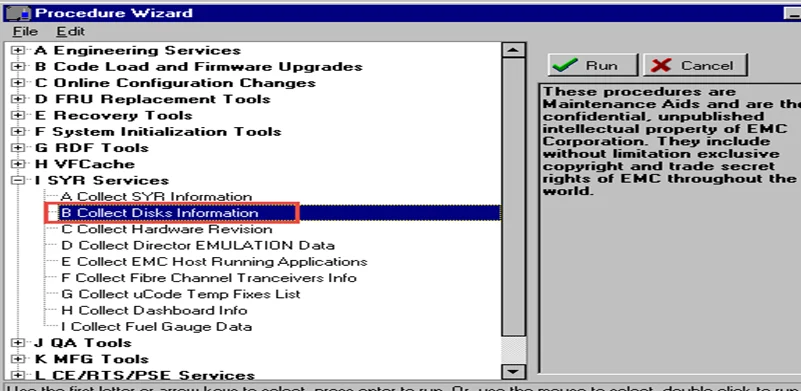Select G Collect uCode Temp Fixes List
The height and width of the screenshot is (391, 801).
(180, 294)
